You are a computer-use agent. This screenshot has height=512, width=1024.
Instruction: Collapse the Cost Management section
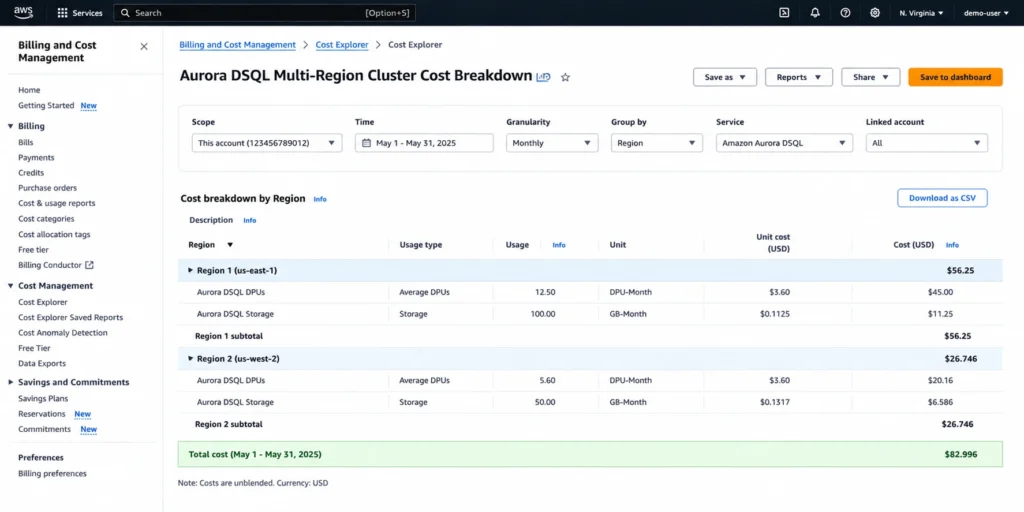(10, 286)
